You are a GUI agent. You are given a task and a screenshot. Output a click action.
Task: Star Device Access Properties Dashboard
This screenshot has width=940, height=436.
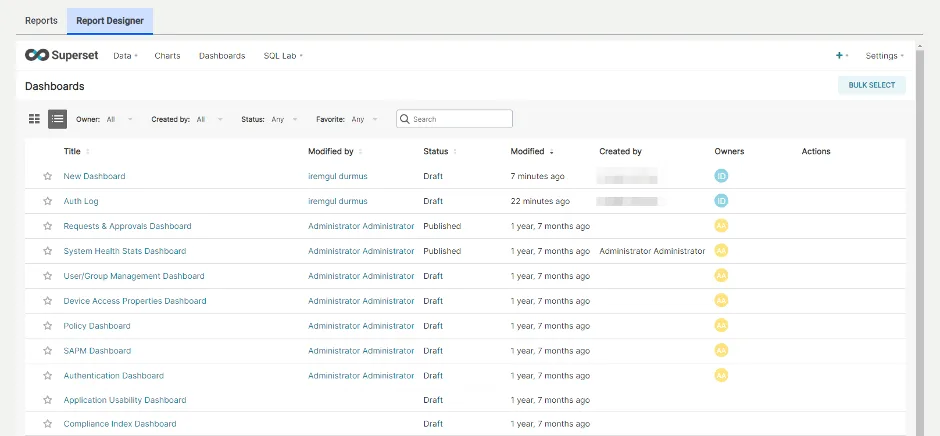click(x=47, y=301)
